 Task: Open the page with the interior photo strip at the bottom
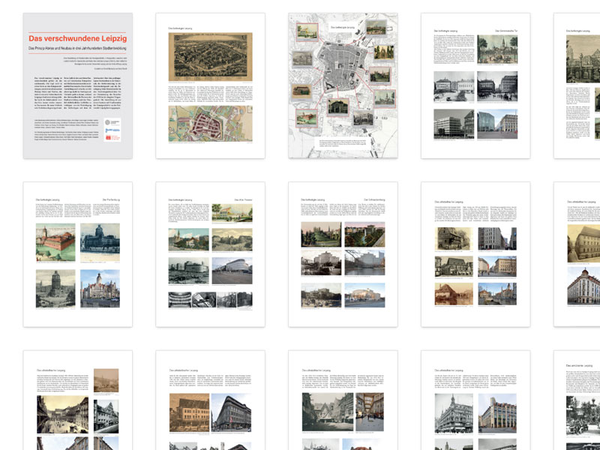tap(210, 254)
